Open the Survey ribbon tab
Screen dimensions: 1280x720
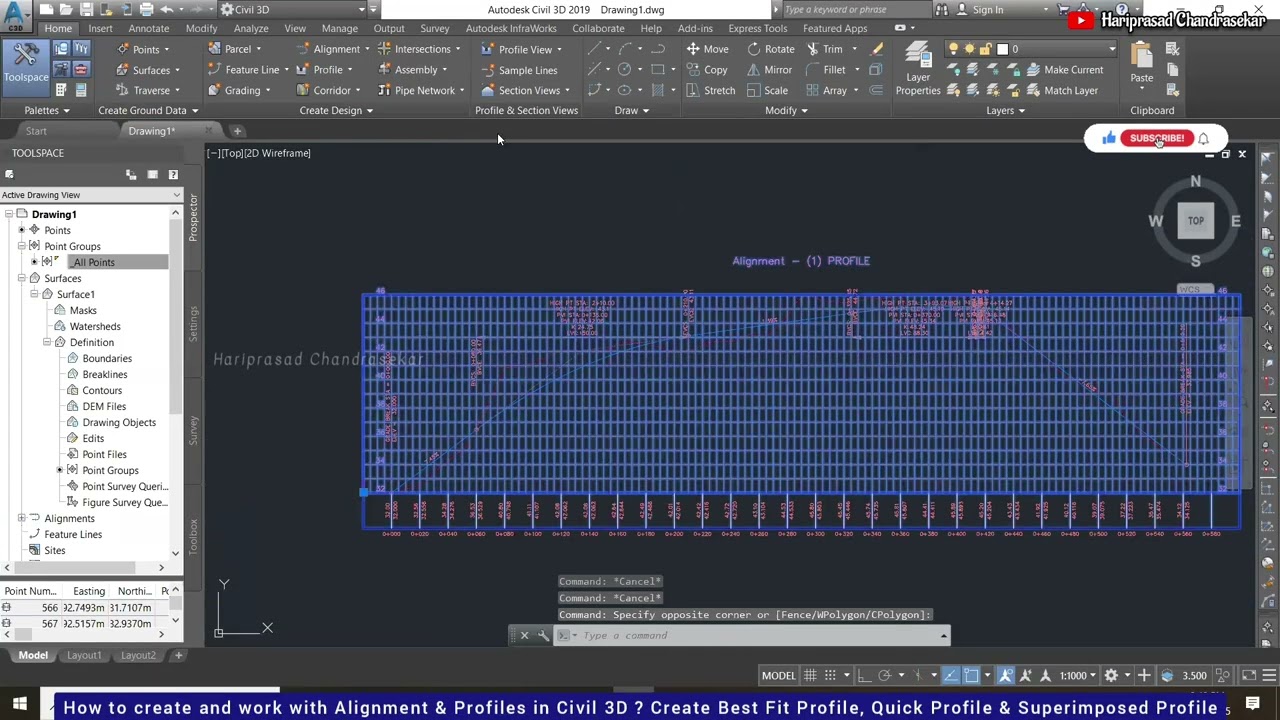(x=434, y=28)
